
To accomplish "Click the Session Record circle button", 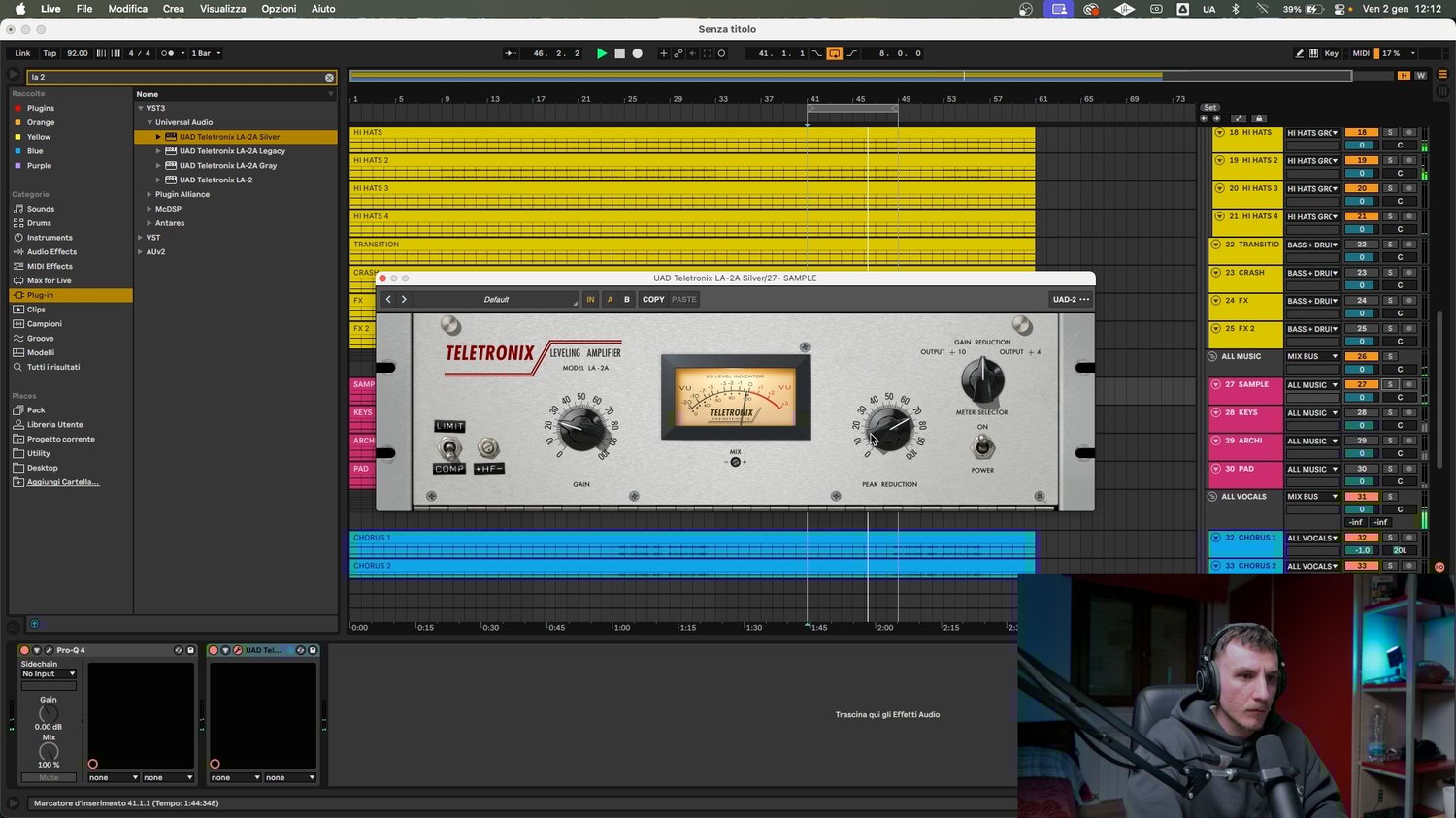I will coord(721,53).
